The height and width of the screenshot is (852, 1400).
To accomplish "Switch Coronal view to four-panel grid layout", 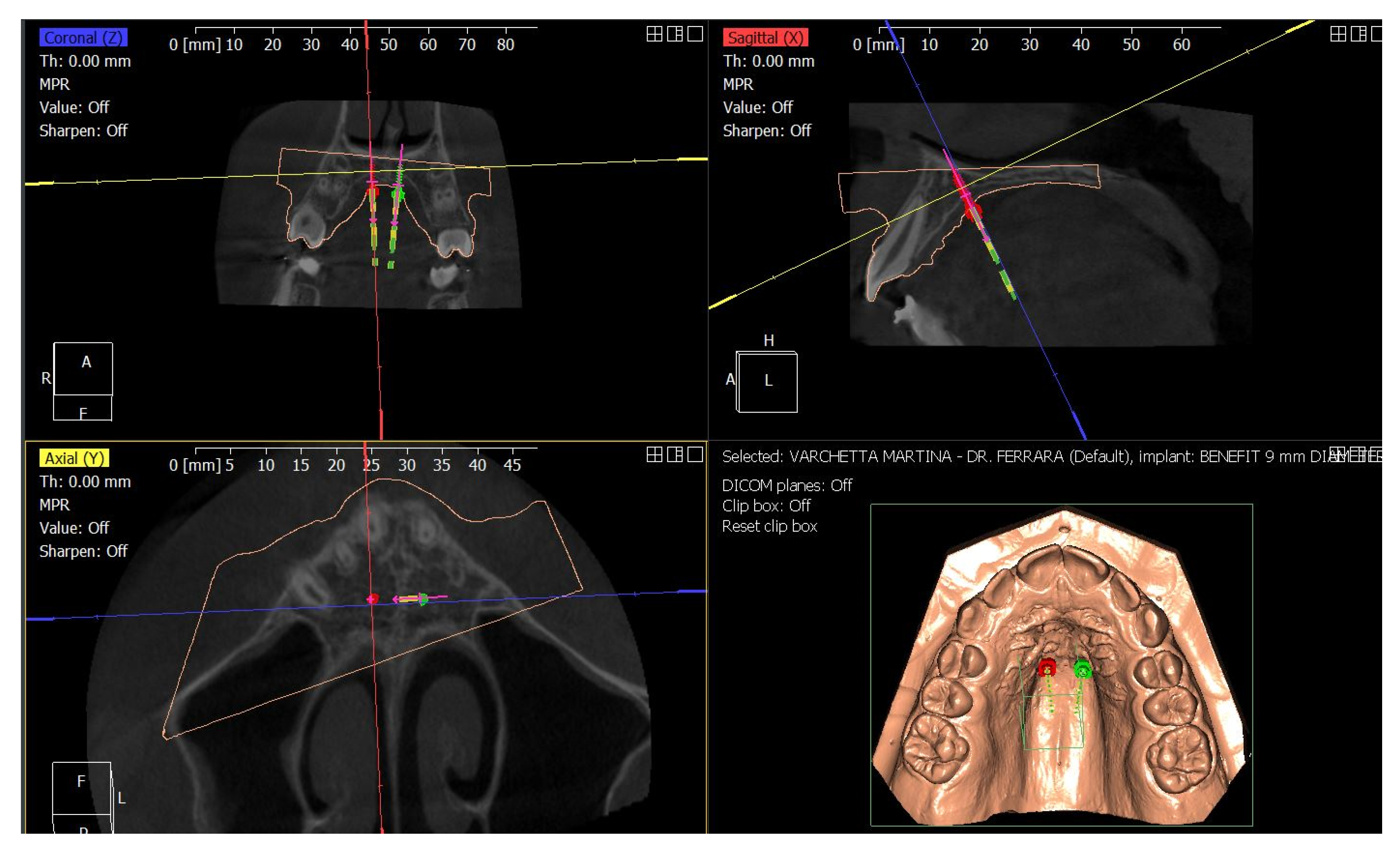I will [x=654, y=34].
